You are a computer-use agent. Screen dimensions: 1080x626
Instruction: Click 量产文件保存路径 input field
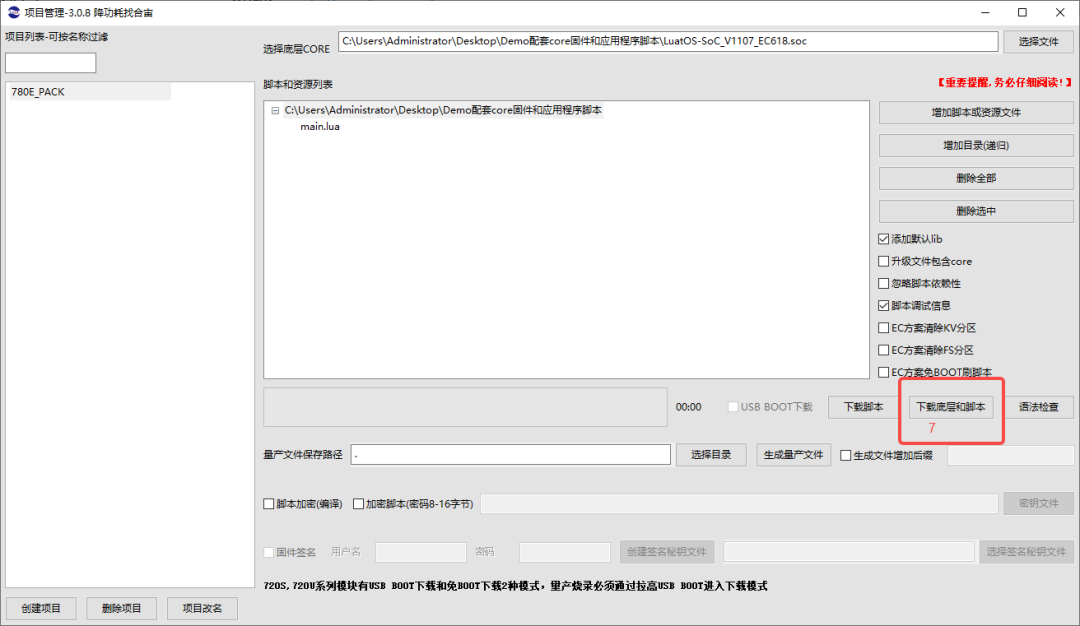[x=510, y=455]
